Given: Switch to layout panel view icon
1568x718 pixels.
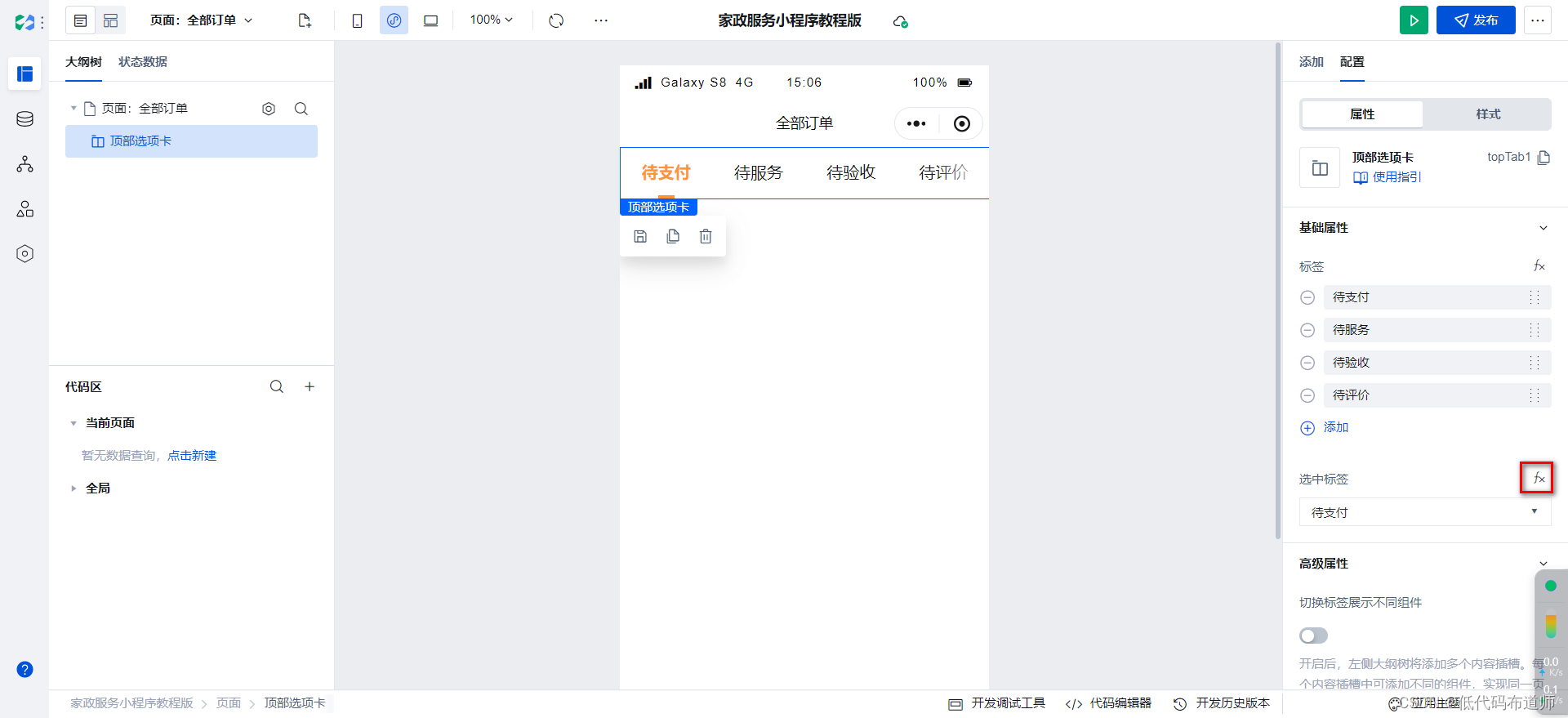Looking at the screenshot, I should pyautogui.click(x=110, y=20).
